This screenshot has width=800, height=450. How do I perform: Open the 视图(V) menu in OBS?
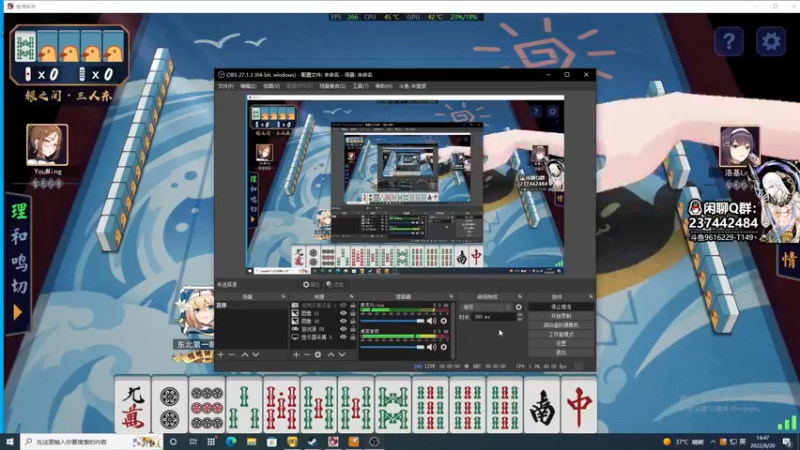click(x=271, y=86)
